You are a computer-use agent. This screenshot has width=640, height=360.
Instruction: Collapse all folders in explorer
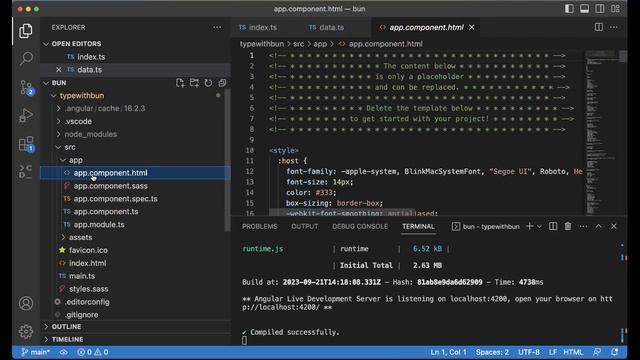tap(222, 83)
